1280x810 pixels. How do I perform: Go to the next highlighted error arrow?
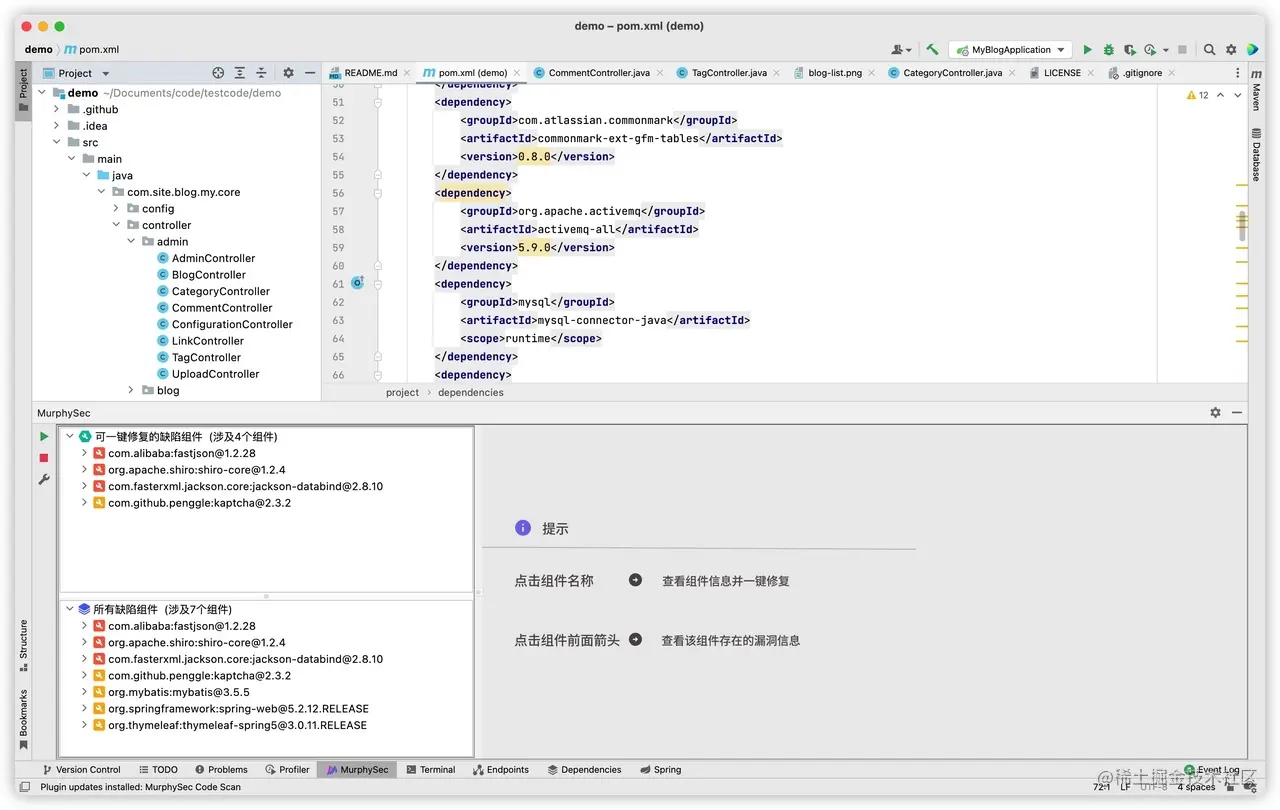1238,95
